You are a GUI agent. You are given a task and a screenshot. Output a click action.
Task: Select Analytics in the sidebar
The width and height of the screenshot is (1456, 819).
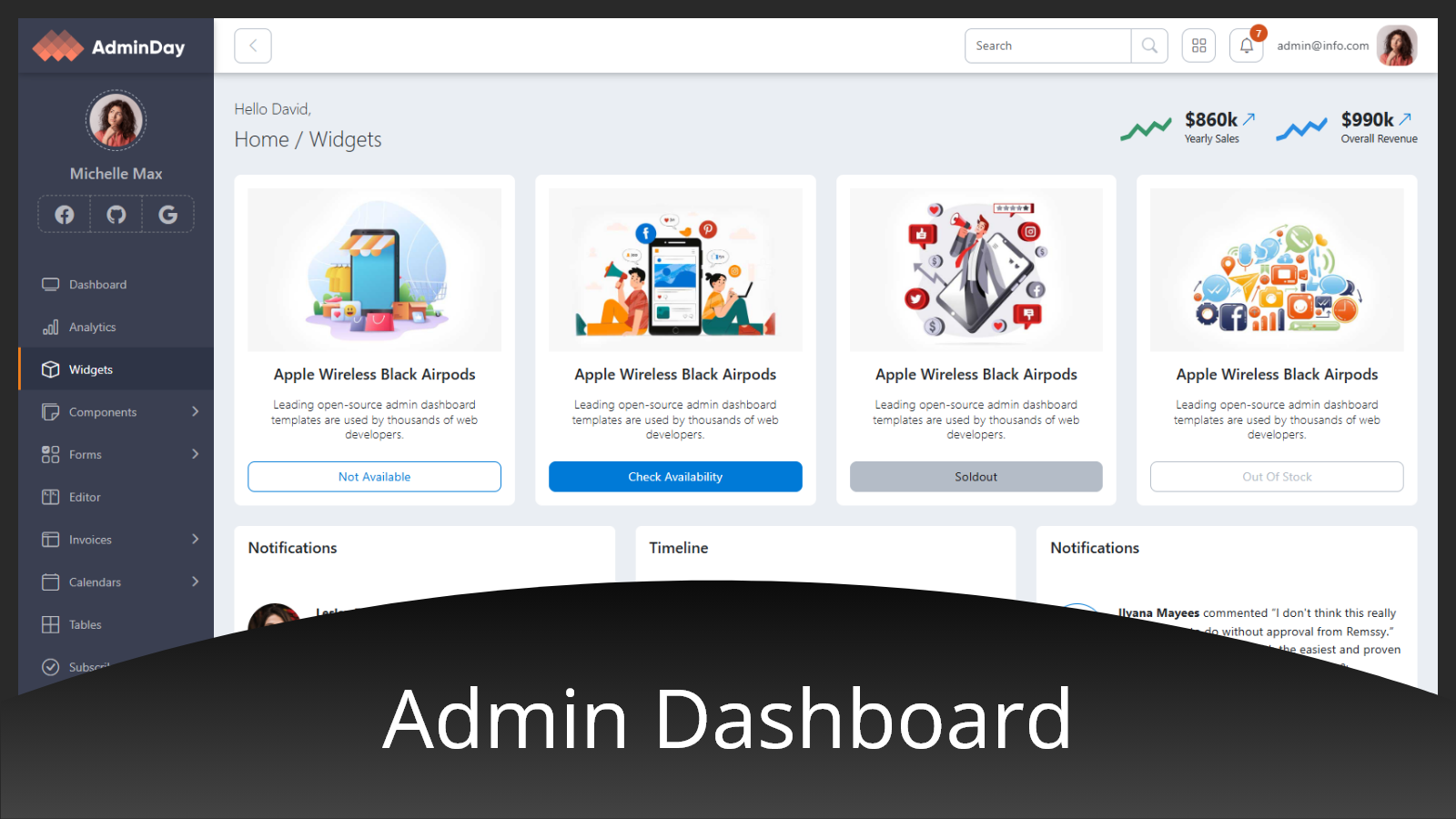[x=92, y=328]
